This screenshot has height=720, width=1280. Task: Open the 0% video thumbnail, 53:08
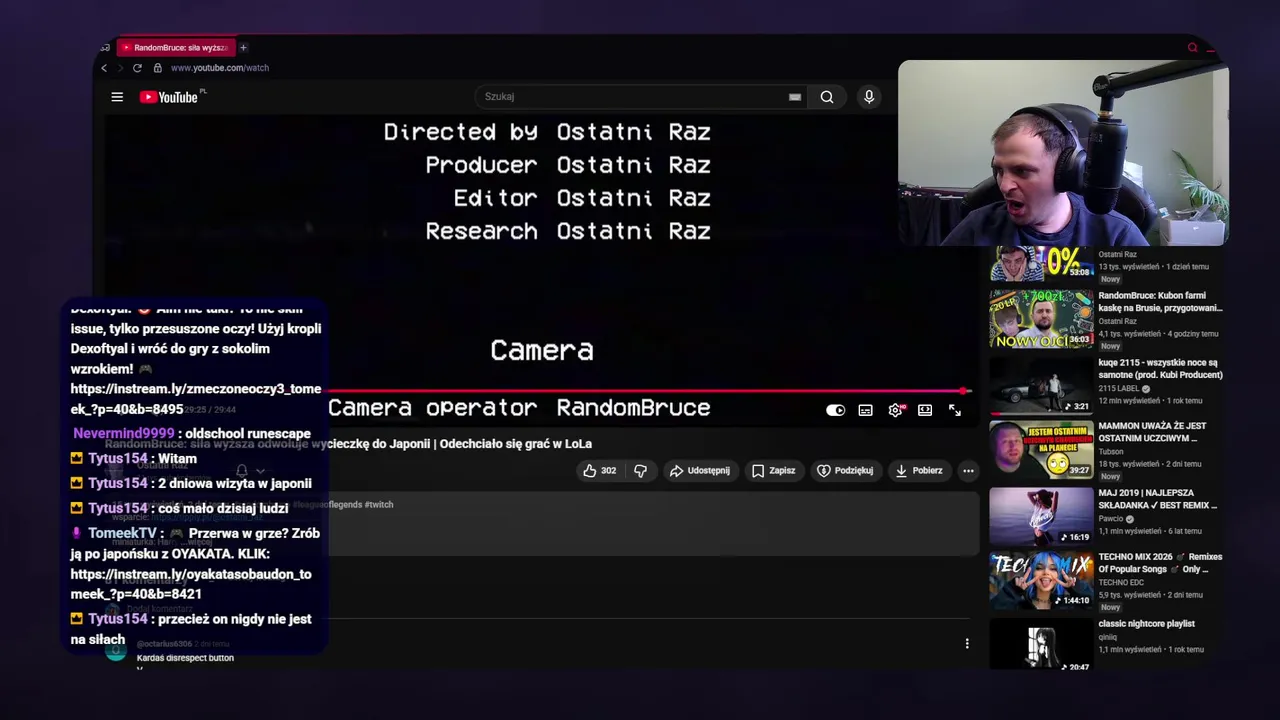[1041, 265]
